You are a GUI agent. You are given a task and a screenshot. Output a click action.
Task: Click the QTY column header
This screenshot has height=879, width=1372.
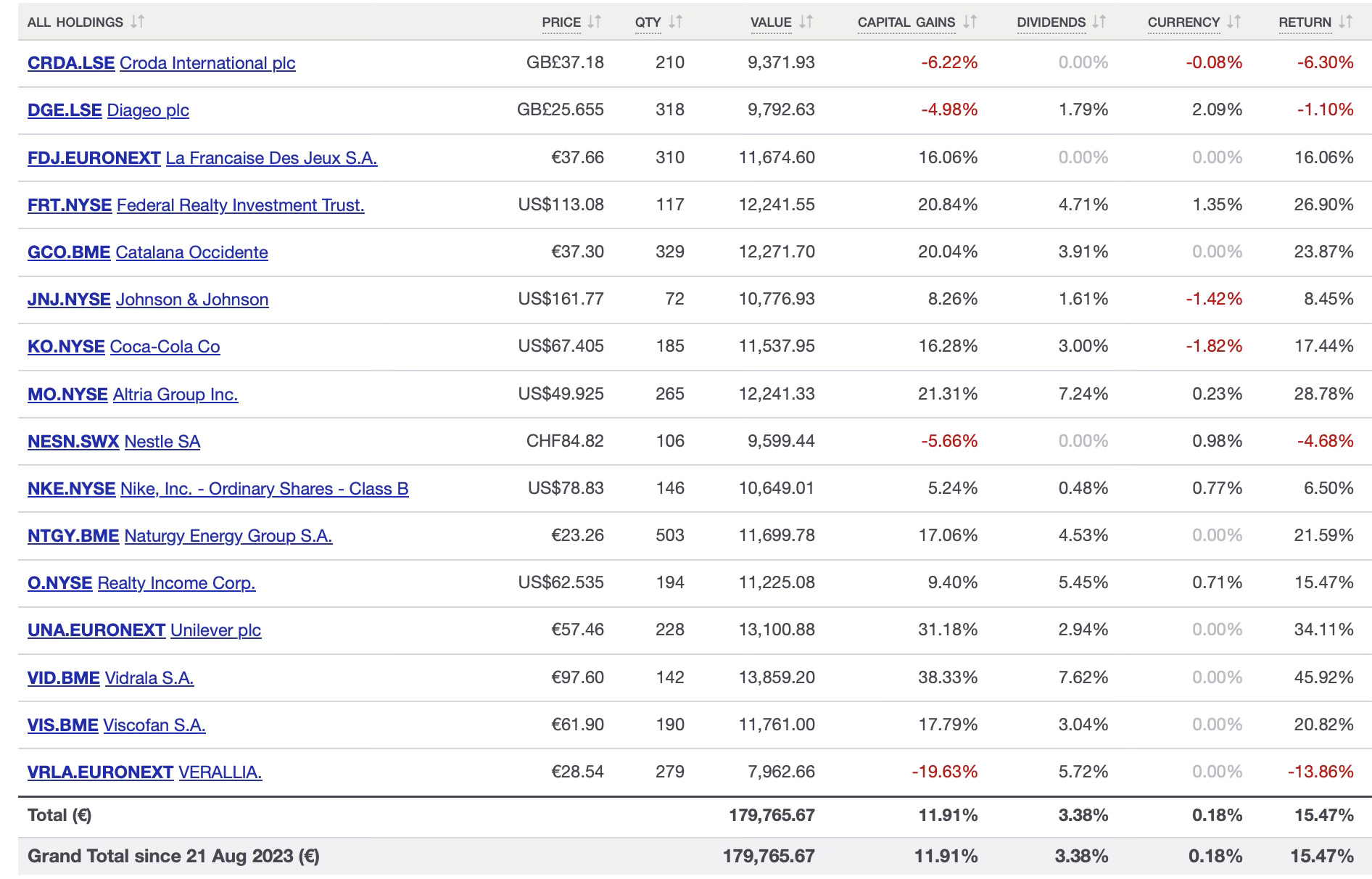[648, 22]
